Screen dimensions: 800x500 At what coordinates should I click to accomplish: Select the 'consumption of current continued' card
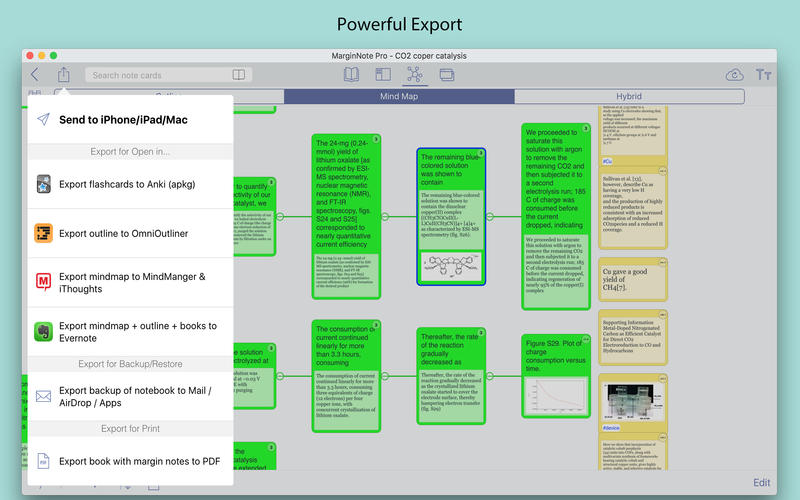click(346, 376)
